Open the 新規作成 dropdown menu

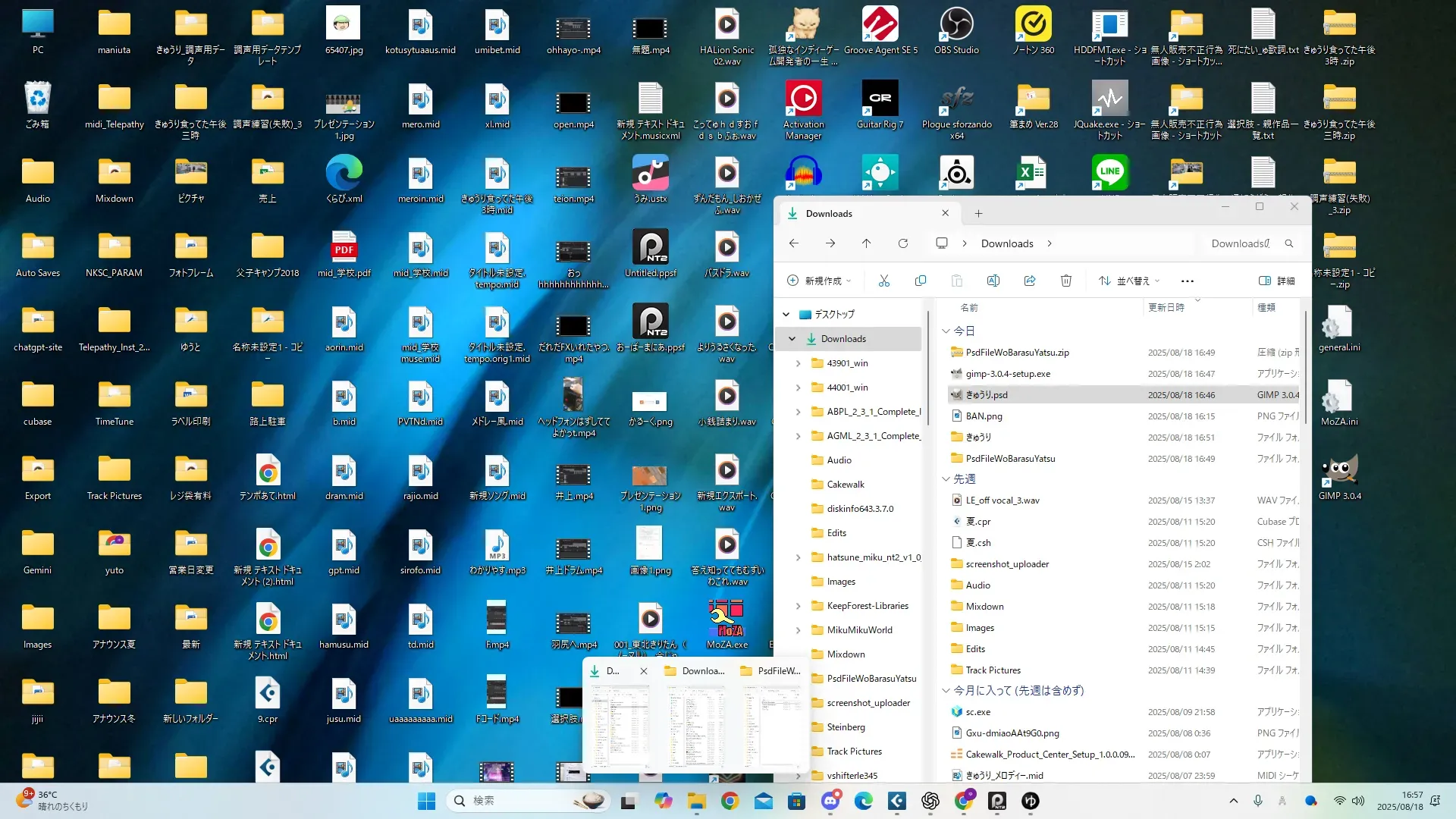click(x=819, y=281)
